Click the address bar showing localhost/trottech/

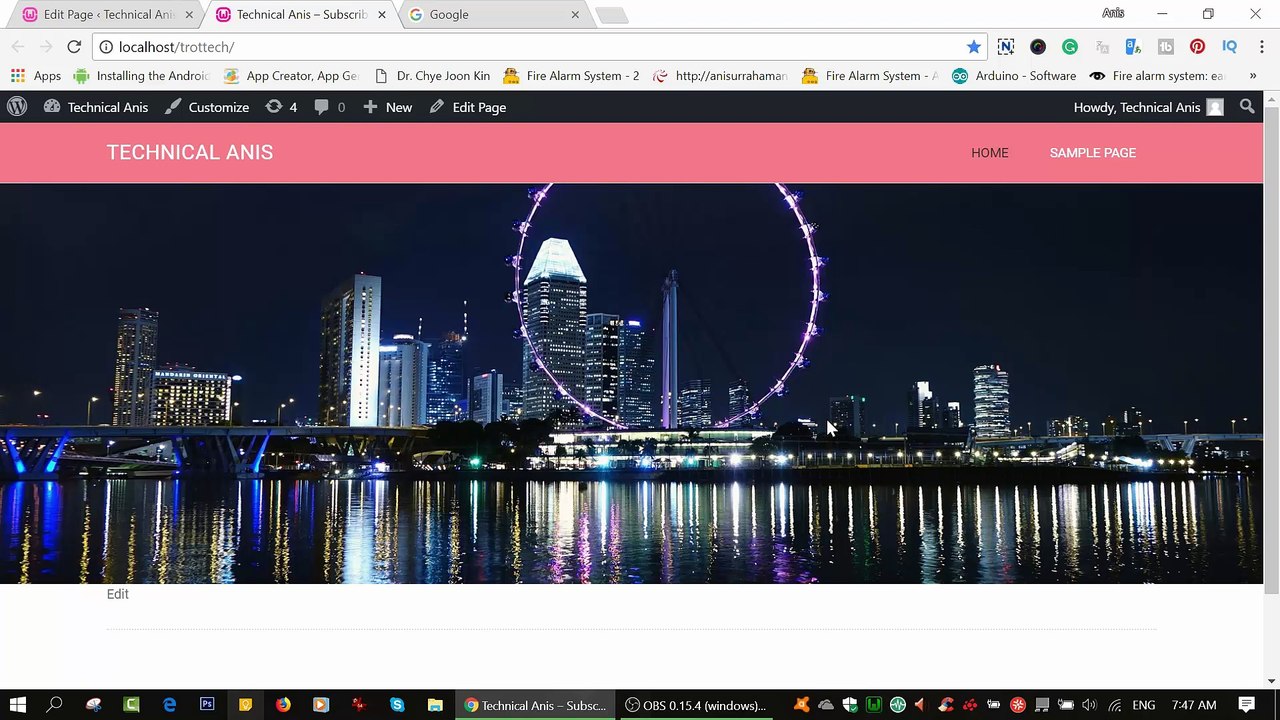540,47
